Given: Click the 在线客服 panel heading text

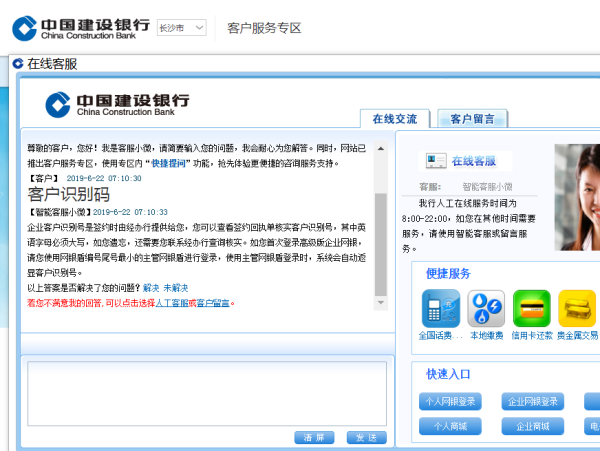Looking at the screenshot, I should pyautogui.click(x=474, y=161).
